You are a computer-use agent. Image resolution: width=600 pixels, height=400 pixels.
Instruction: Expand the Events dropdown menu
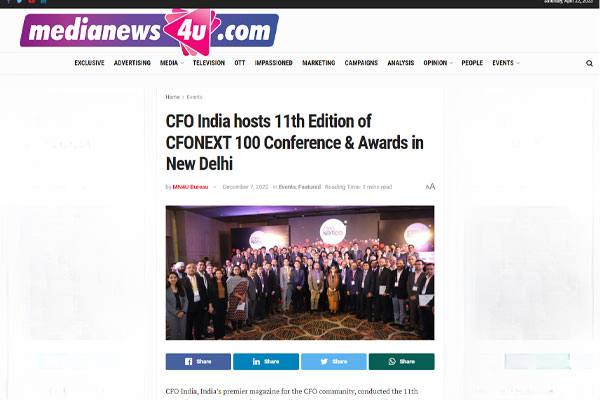click(x=506, y=63)
